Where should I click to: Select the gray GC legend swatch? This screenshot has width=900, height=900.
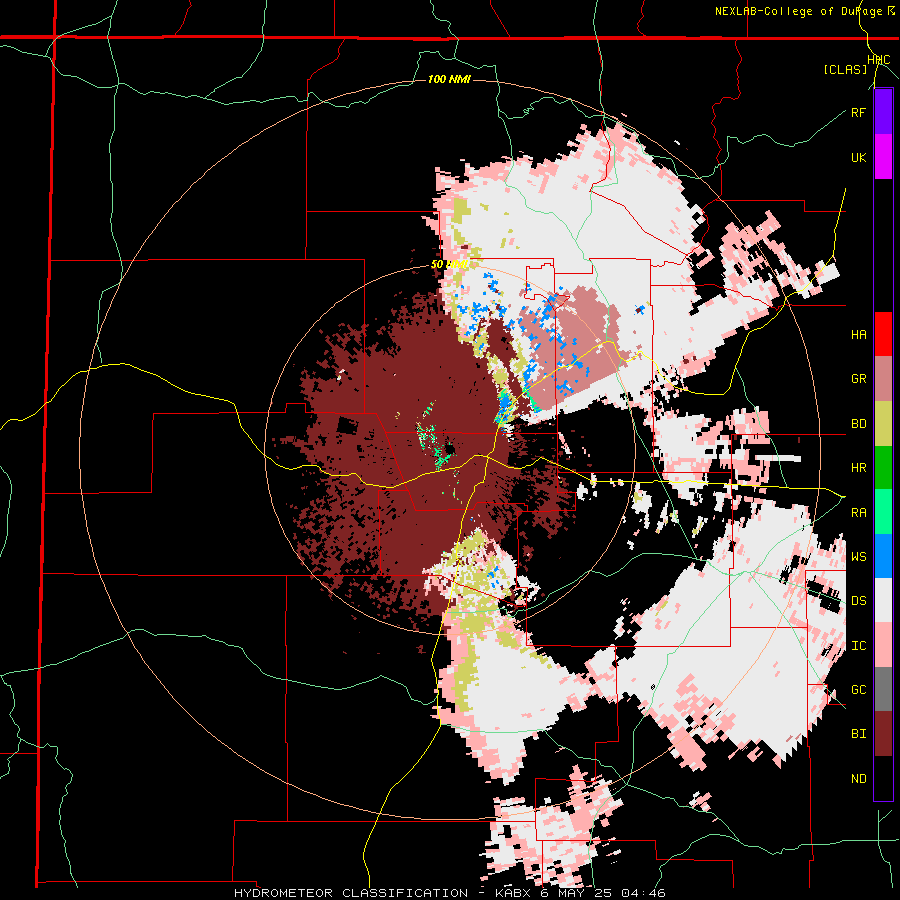[x=883, y=689]
